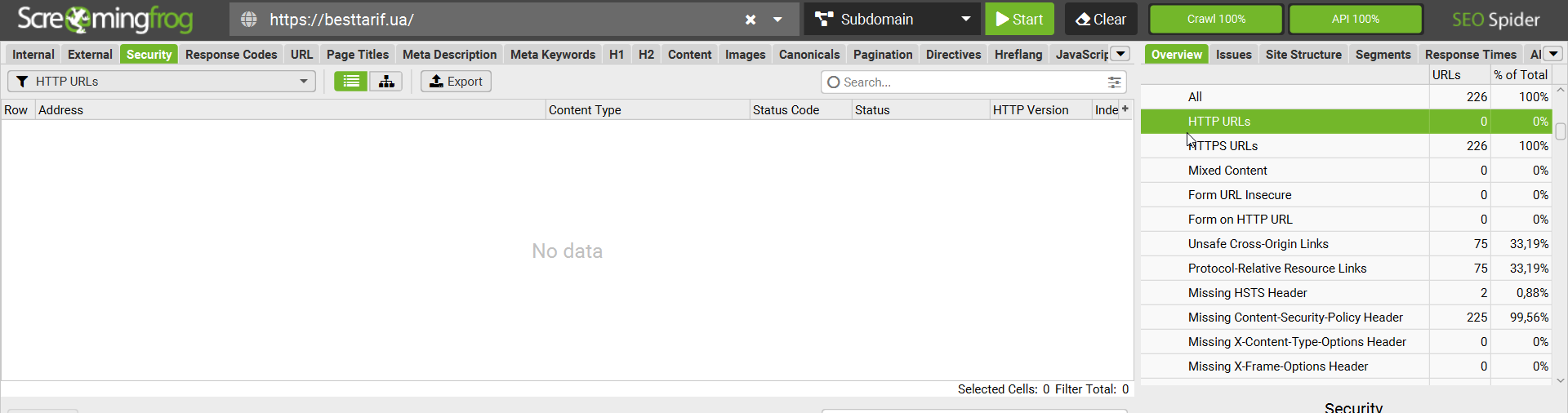Screen dimensions: 1568x413
Task: Select the Form on HTTP URL row
Action: [x=1346, y=220]
